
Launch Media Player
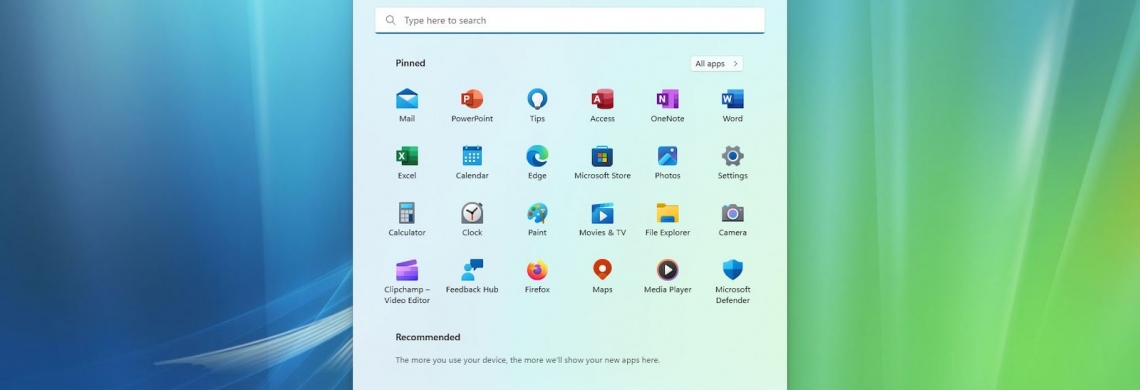[667, 276]
